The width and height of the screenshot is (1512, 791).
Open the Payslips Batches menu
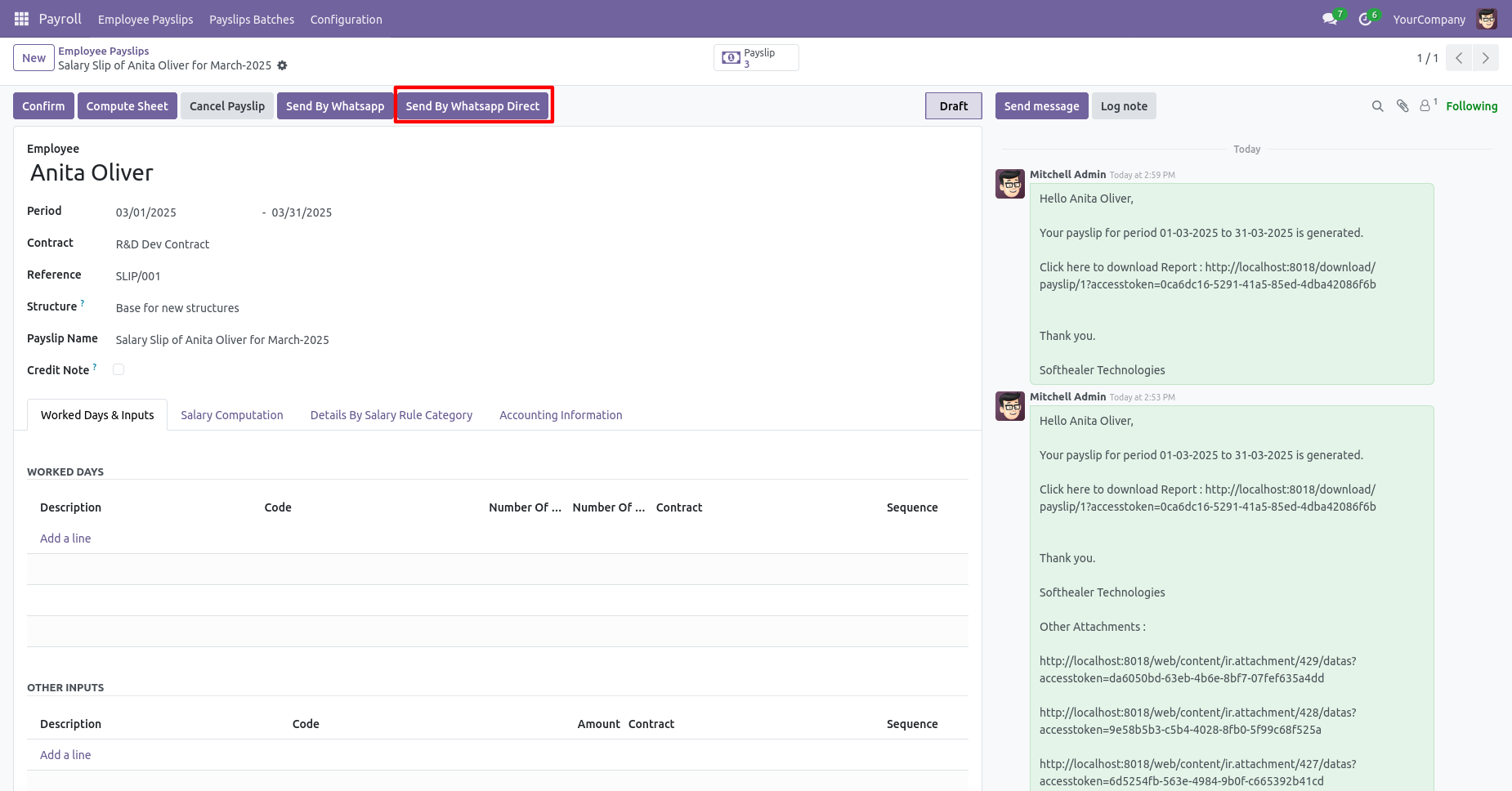[x=252, y=20]
